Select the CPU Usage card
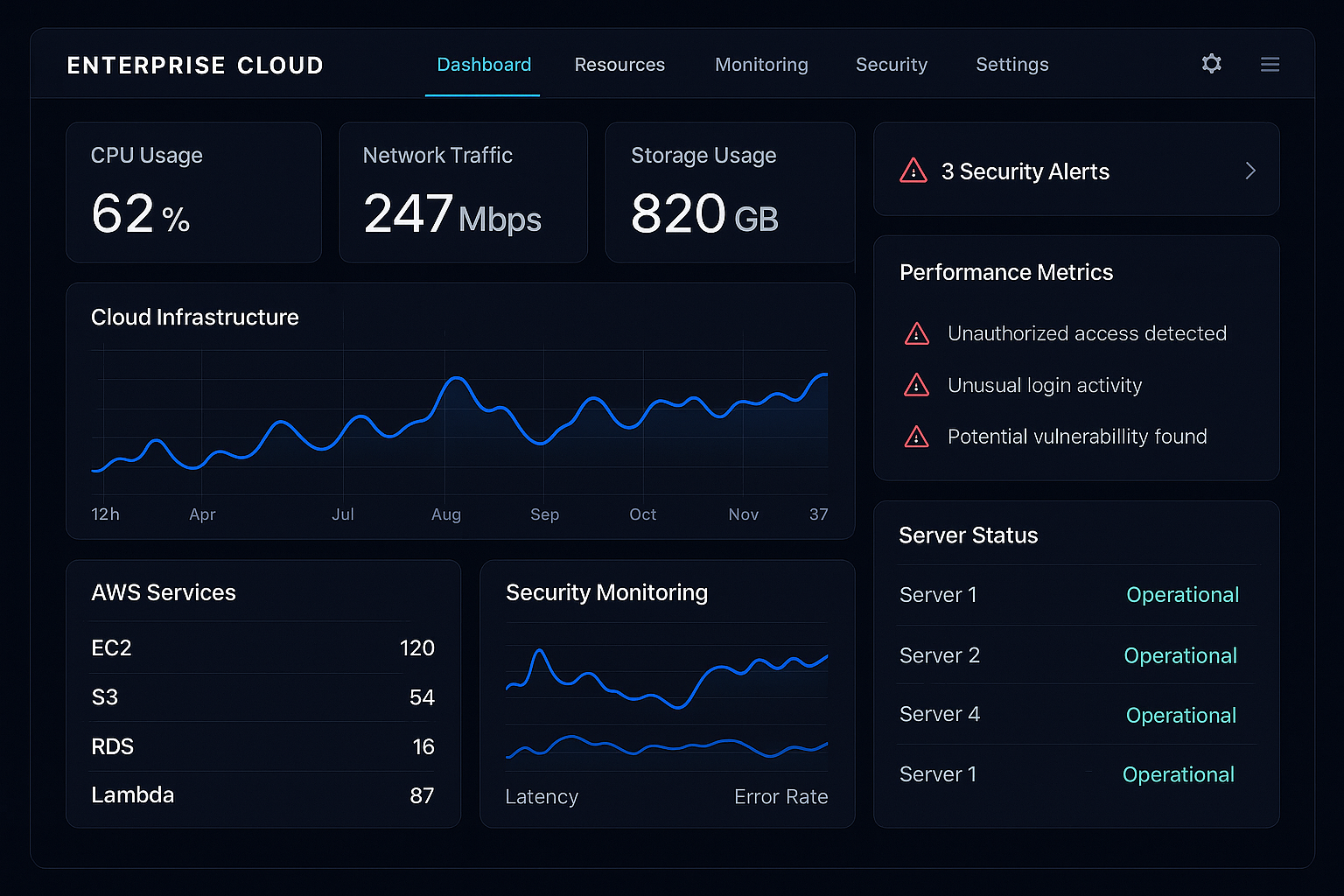The image size is (1344, 896). (x=193, y=192)
